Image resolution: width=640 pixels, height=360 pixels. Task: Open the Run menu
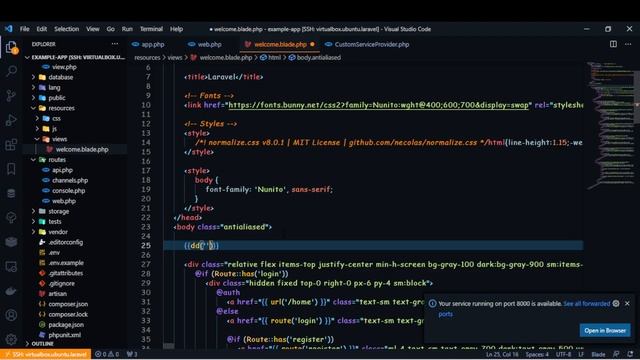pos(127,29)
